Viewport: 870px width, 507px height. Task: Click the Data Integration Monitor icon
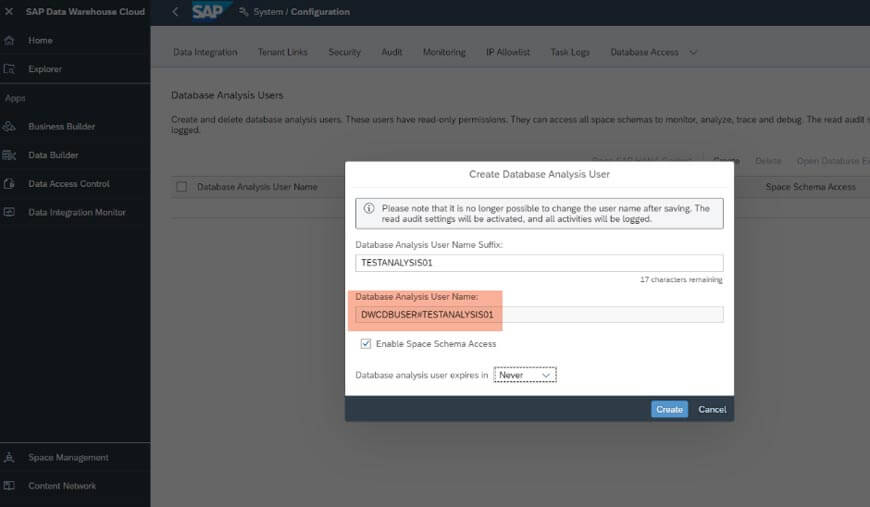coord(9,212)
